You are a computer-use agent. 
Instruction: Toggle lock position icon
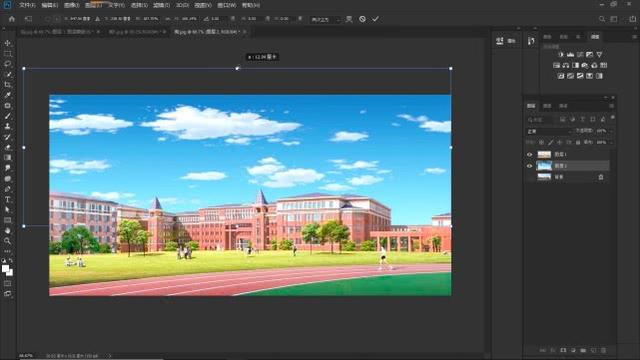pyautogui.click(x=560, y=142)
